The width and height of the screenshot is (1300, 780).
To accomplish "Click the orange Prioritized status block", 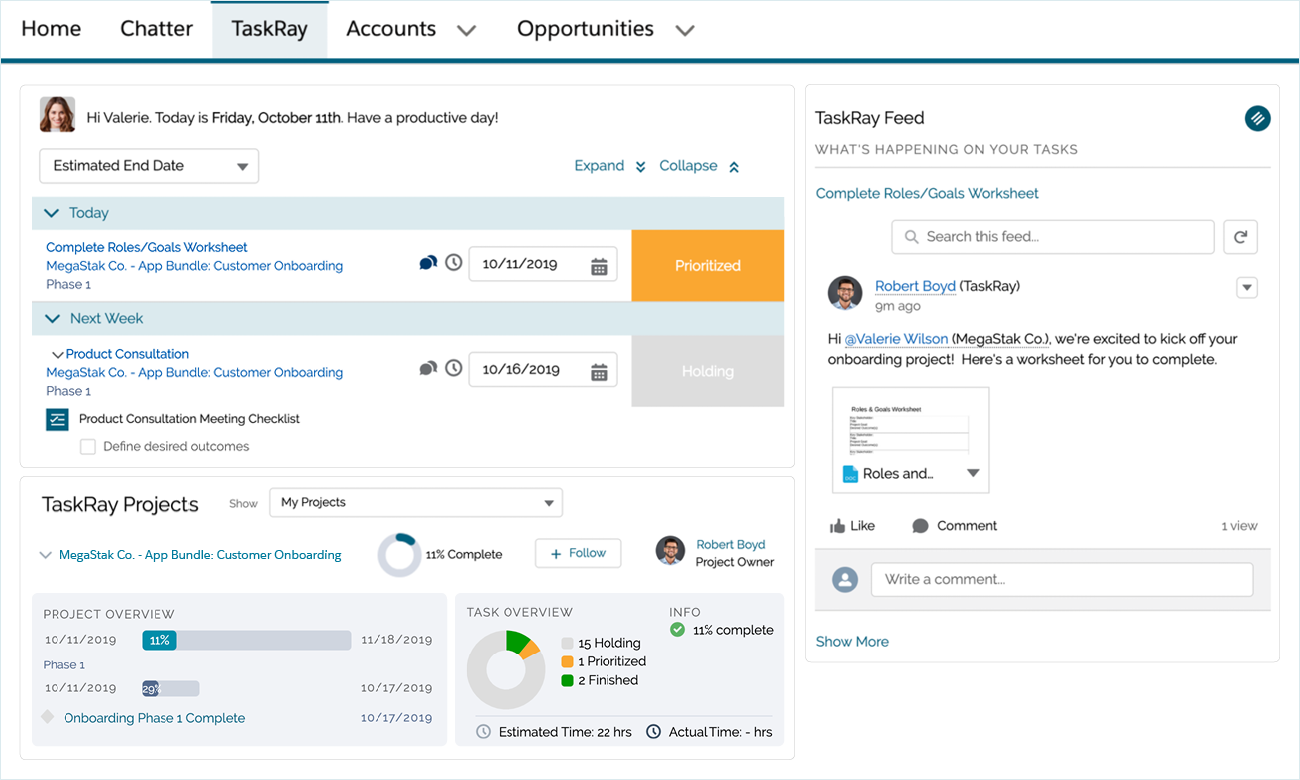I will coord(707,266).
